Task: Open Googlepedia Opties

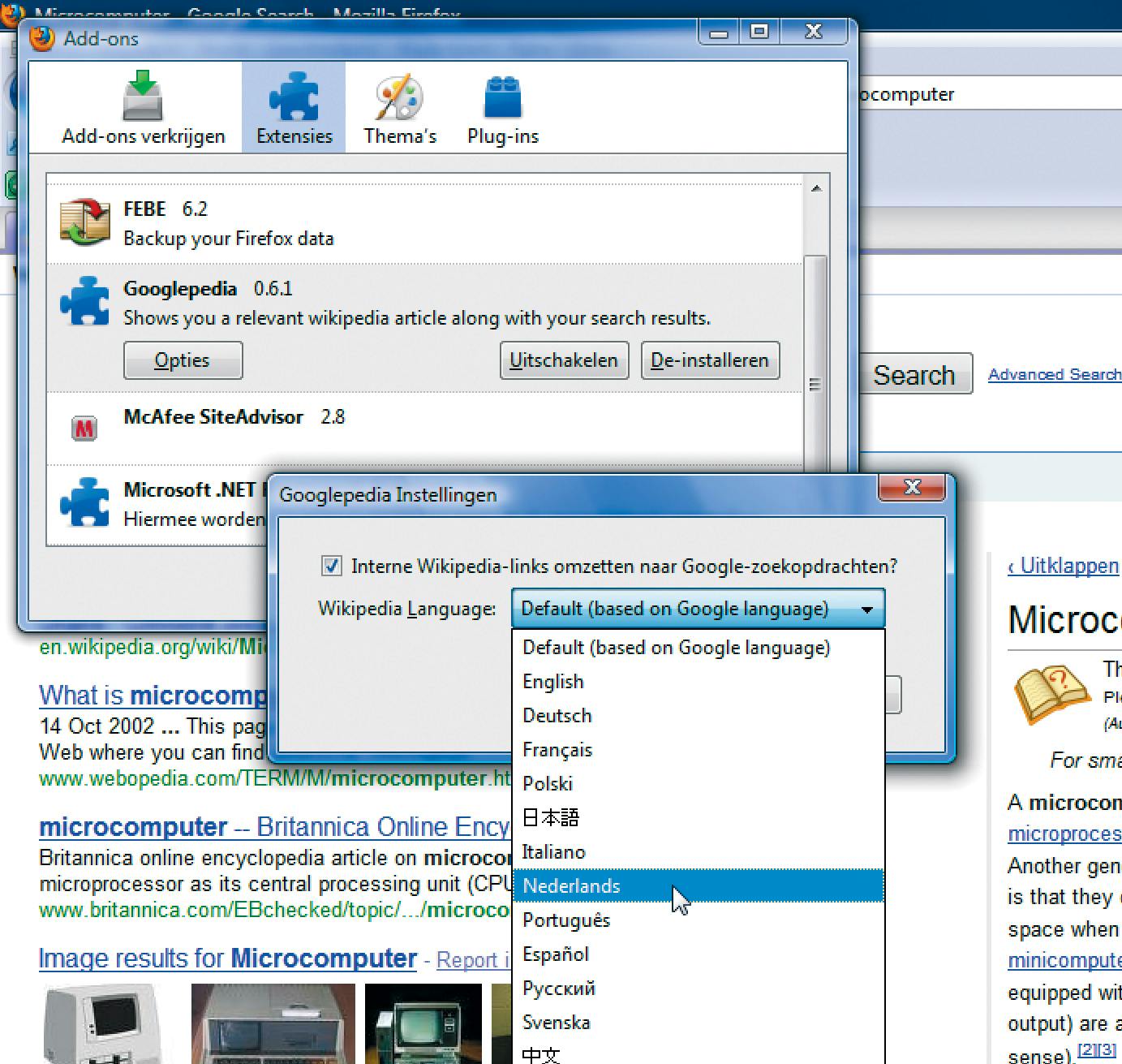Action: (x=183, y=360)
